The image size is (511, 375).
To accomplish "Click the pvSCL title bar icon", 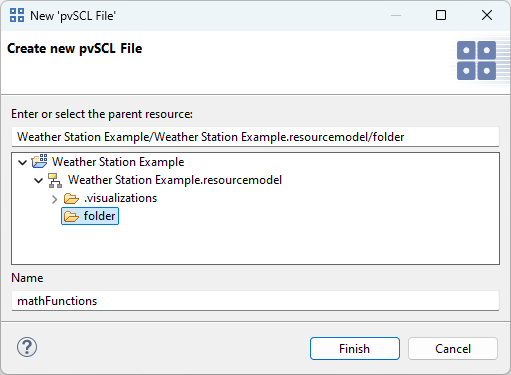I will pyautogui.click(x=17, y=15).
